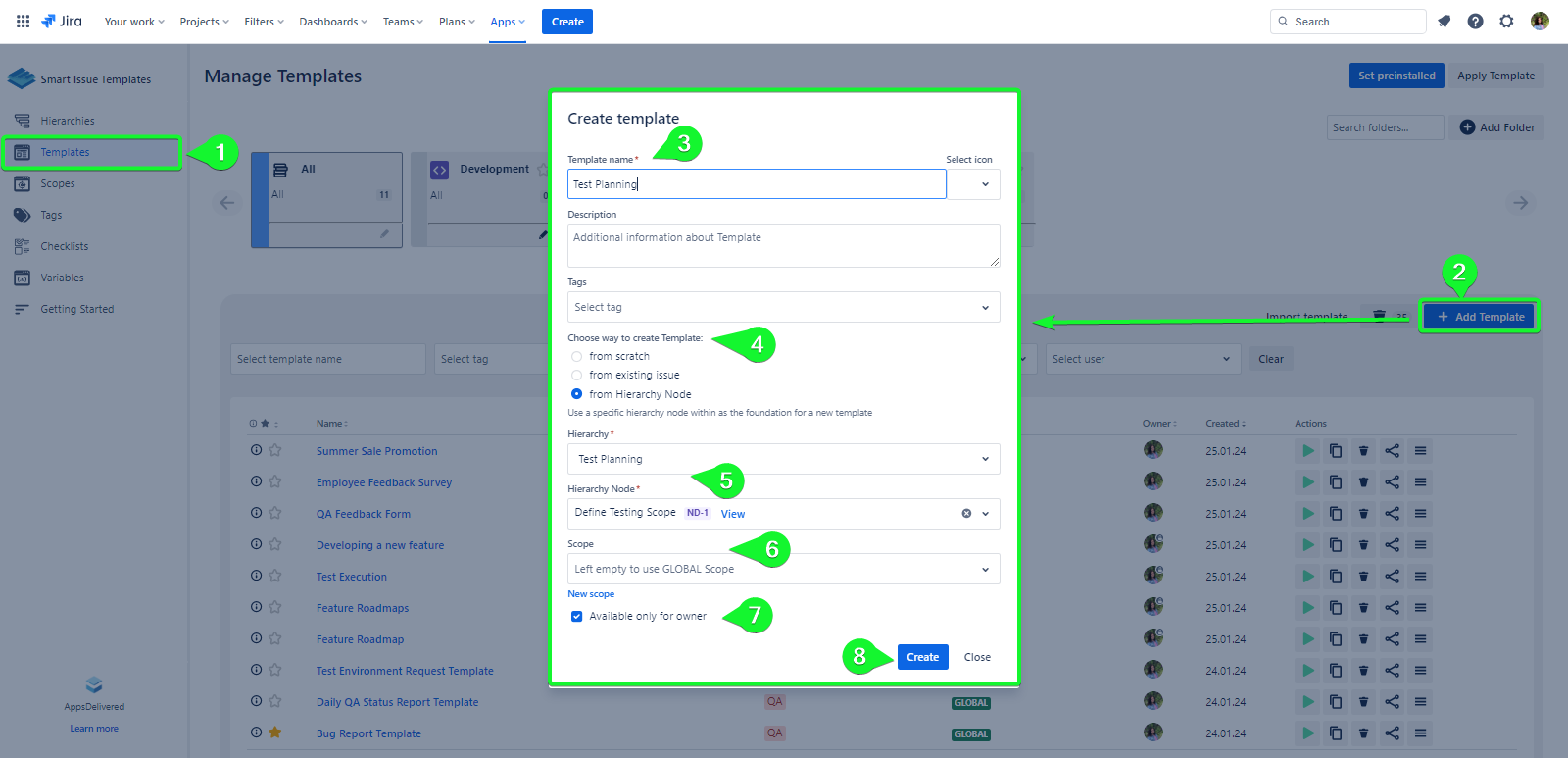Clear the selected Hierarchy Node value
The height and width of the screenshot is (758, 1568).
[966, 513]
